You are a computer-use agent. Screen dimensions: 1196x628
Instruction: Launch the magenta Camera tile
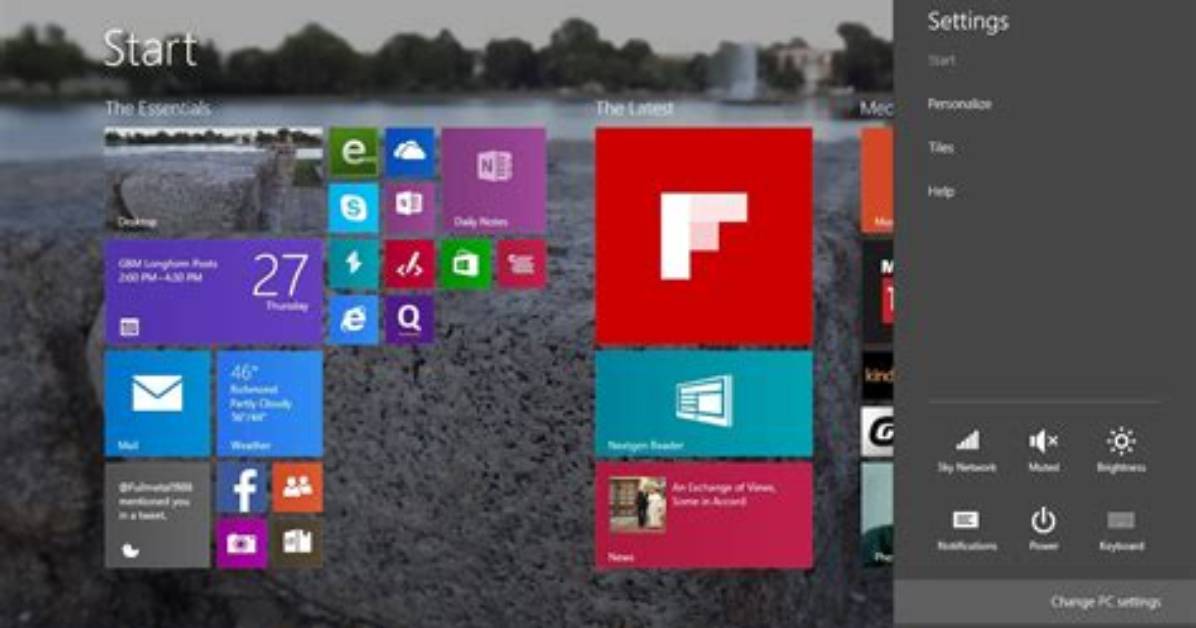point(242,543)
